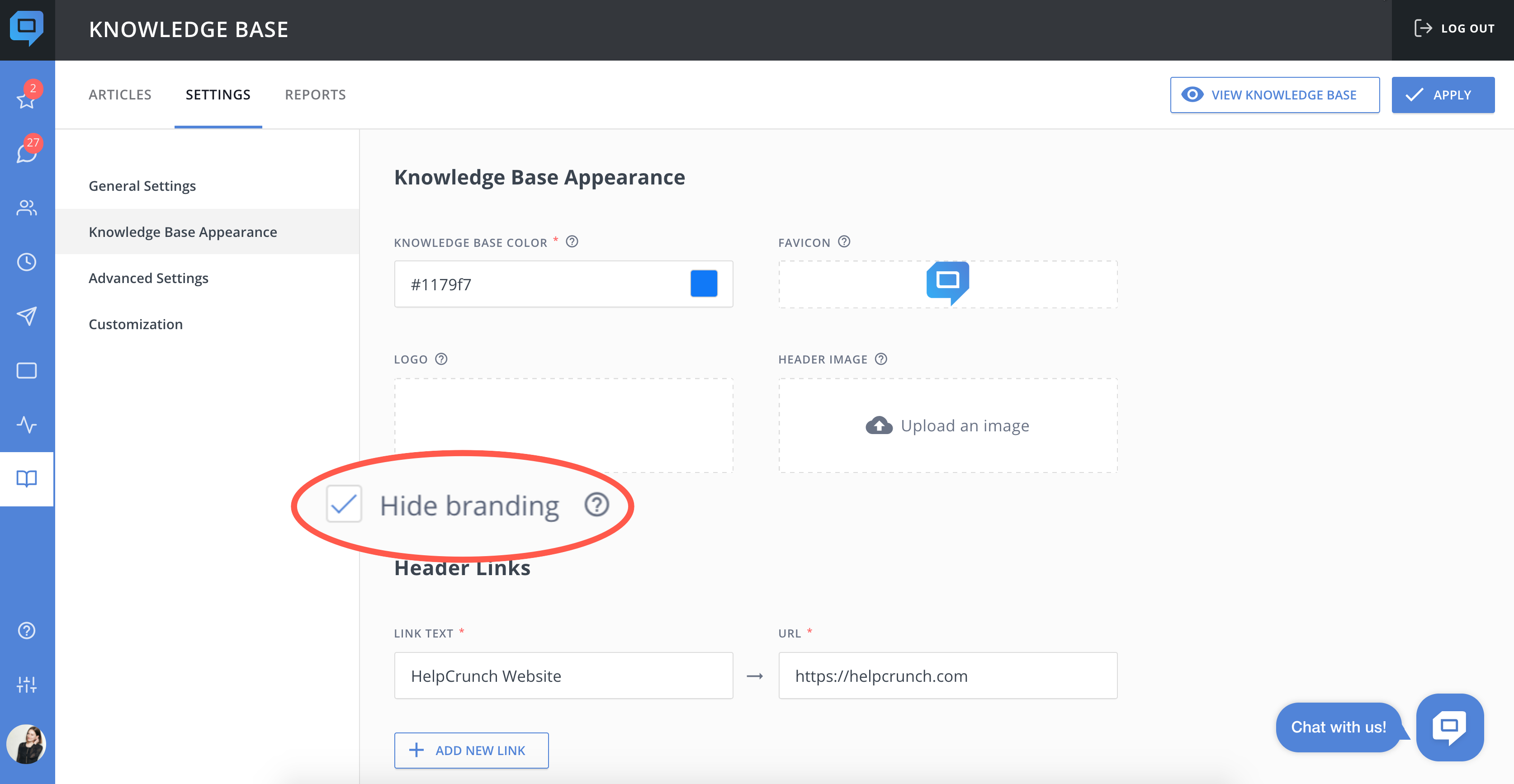The width and height of the screenshot is (1514, 784).
Task: Click the help icon next to Knowledge Base Color
Action: [572, 241]
